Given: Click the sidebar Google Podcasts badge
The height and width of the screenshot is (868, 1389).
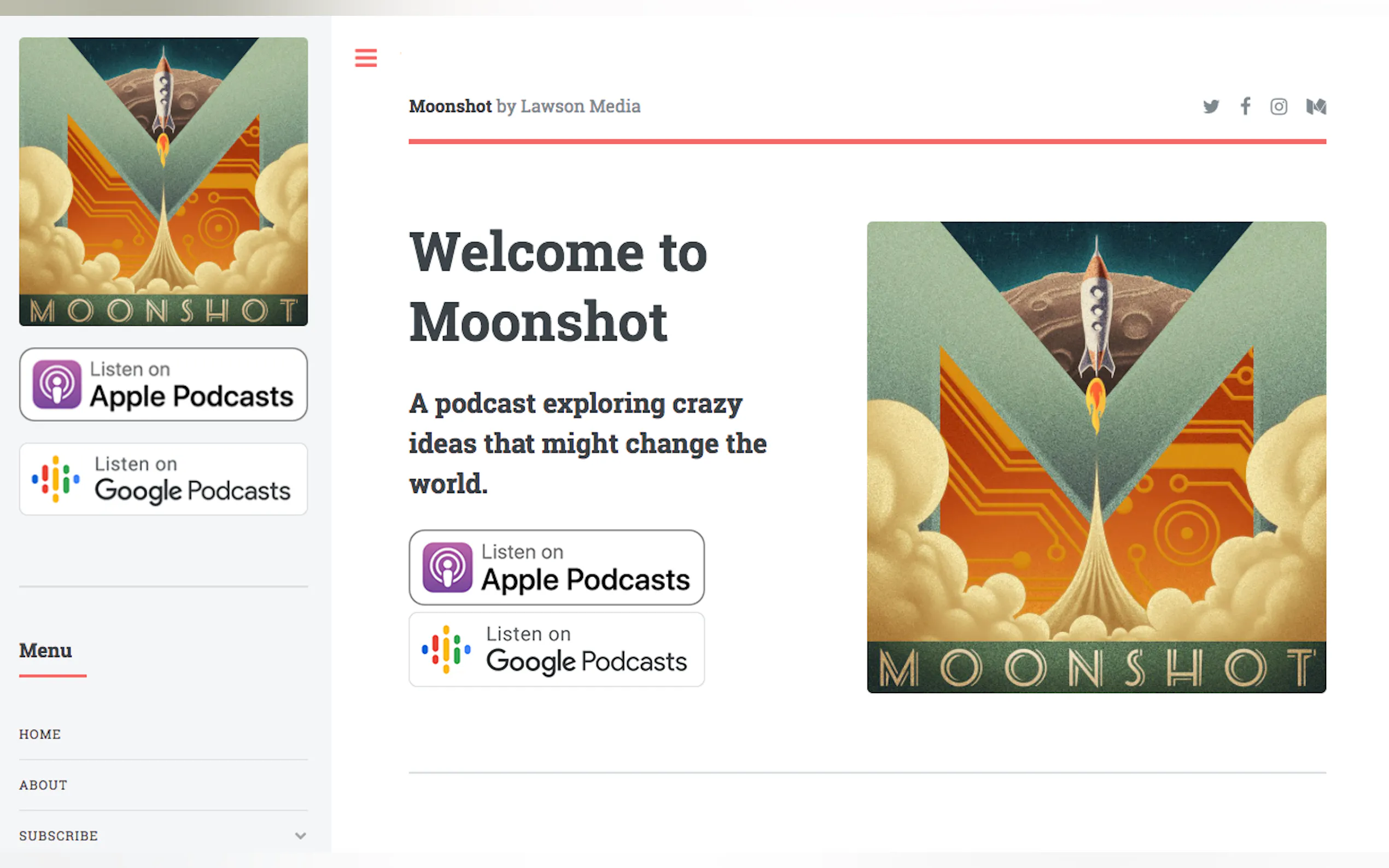Looking at the screenshot, I should 163,479.
